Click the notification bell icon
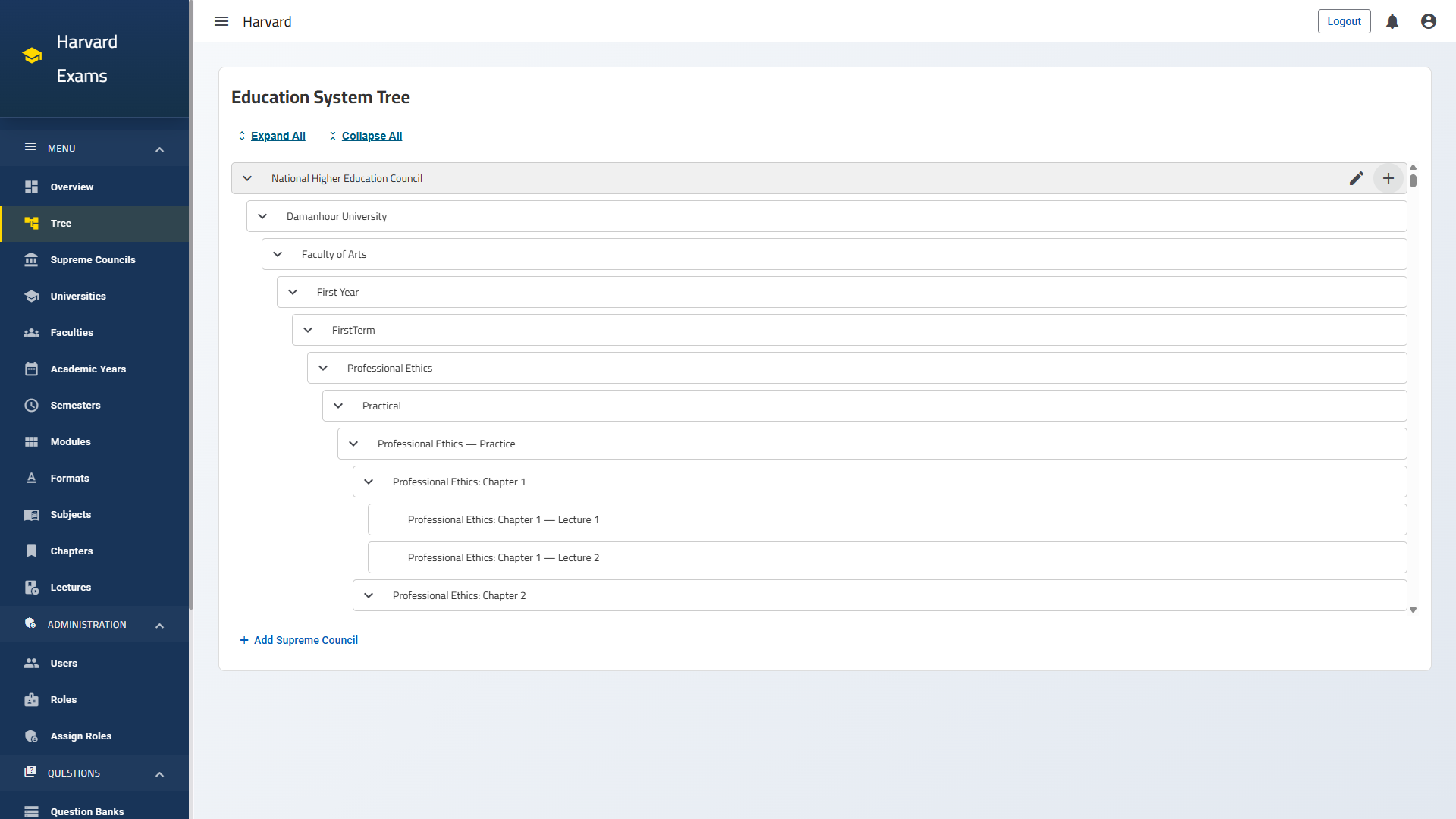The image size is (1456, 819). tap(1392, 20)
